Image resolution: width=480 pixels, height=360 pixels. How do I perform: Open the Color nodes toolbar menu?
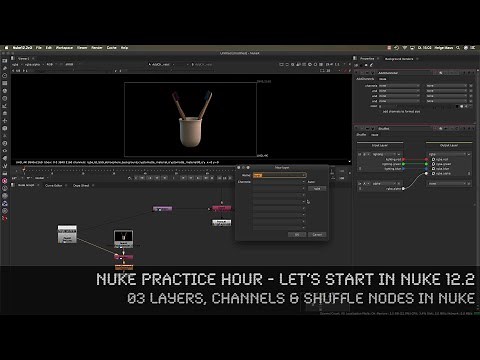[x=5, y=91]
